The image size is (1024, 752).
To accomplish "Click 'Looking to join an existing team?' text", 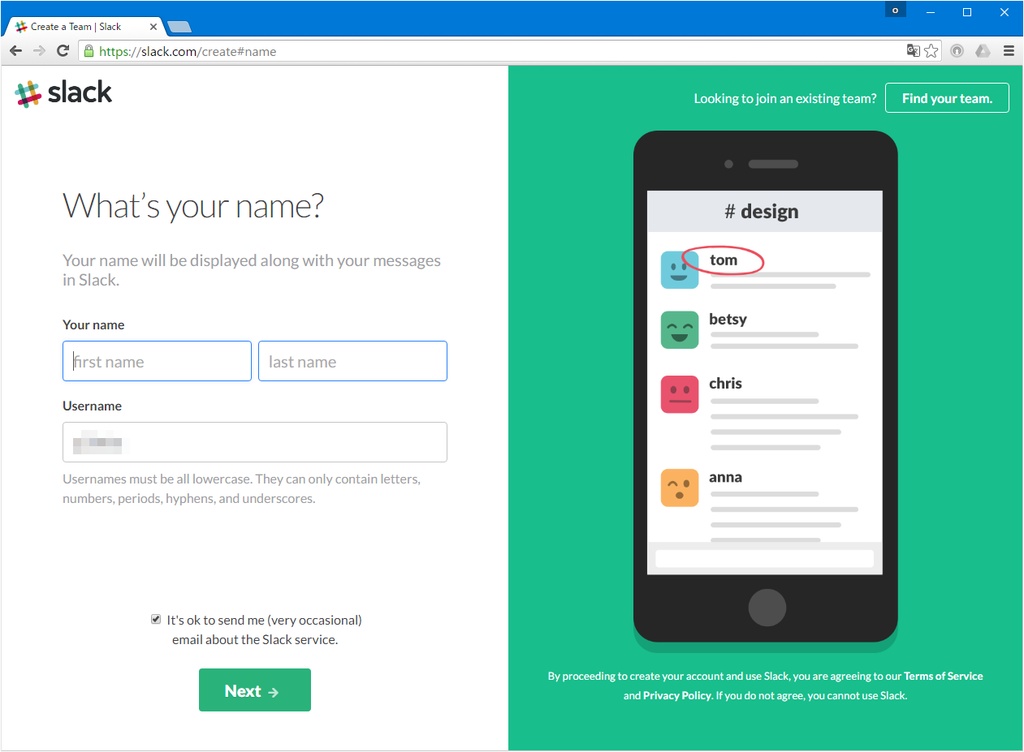I will point(785,99).
